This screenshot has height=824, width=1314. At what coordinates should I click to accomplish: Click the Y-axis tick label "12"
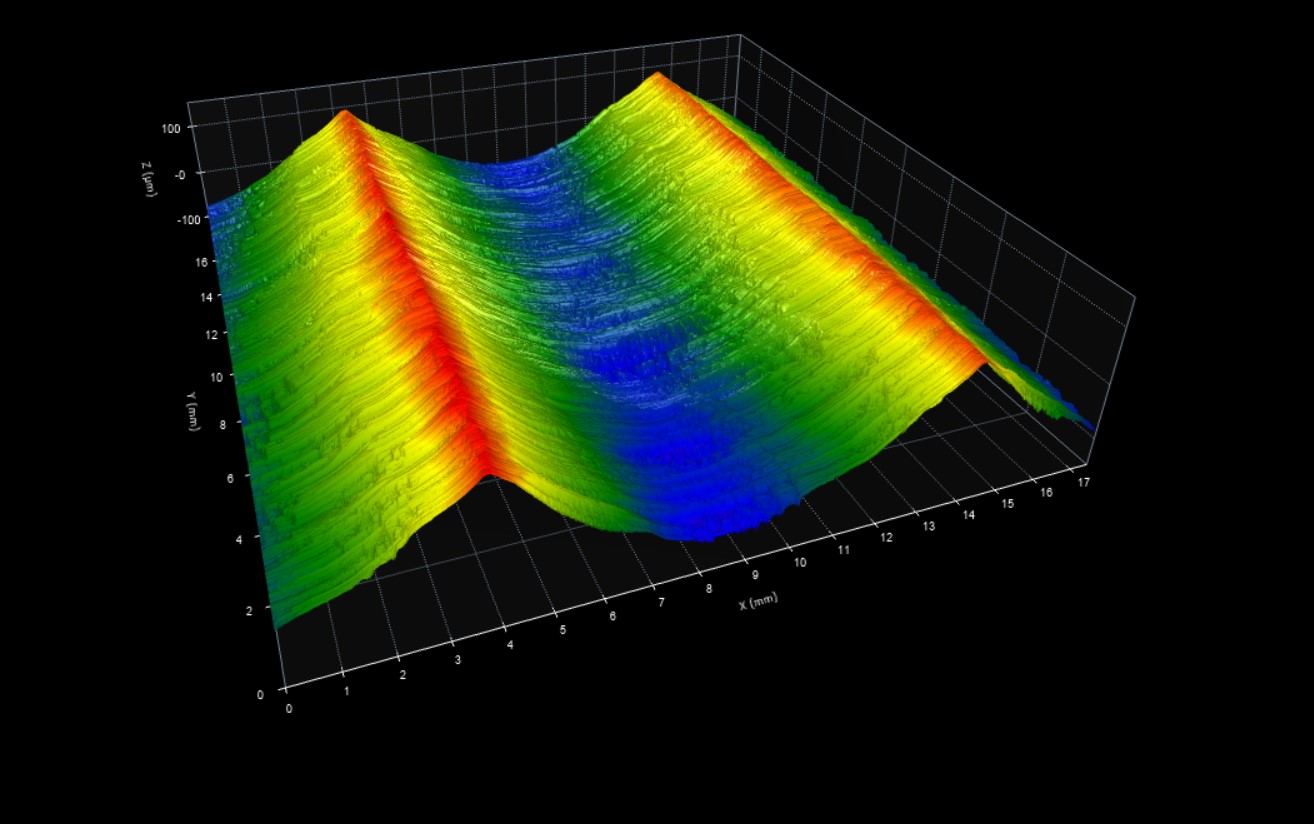tap(211, 335)
